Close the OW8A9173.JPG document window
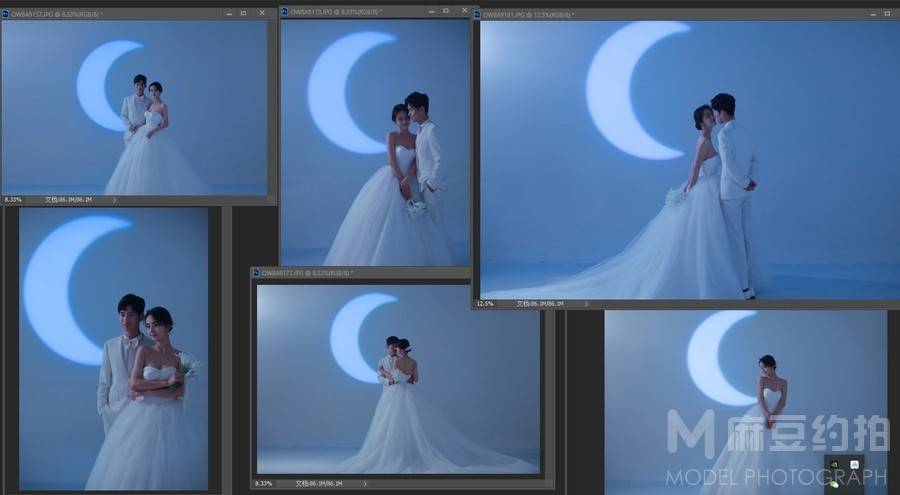This screenshot has width=900, height=495. click(x=464, y=11)
